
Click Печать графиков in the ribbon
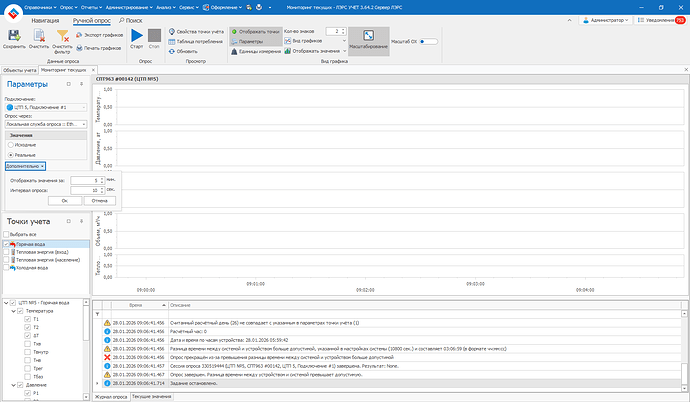coord(98,47)
